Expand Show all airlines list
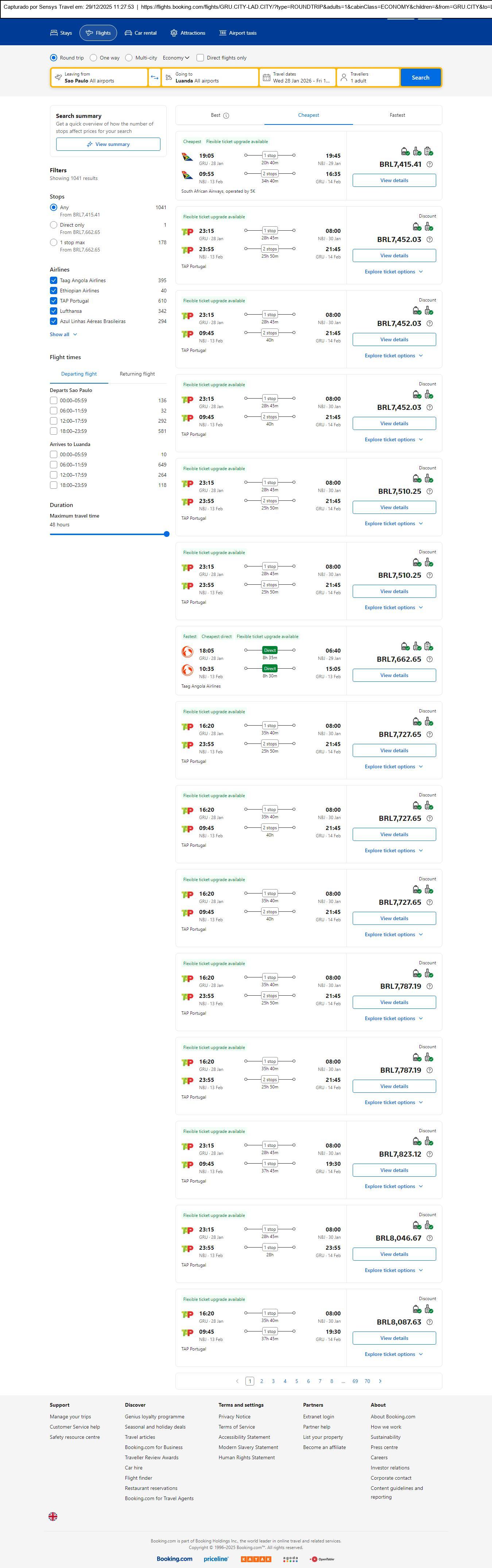This screenshot has height=1568, width=492. coord(63,334)
